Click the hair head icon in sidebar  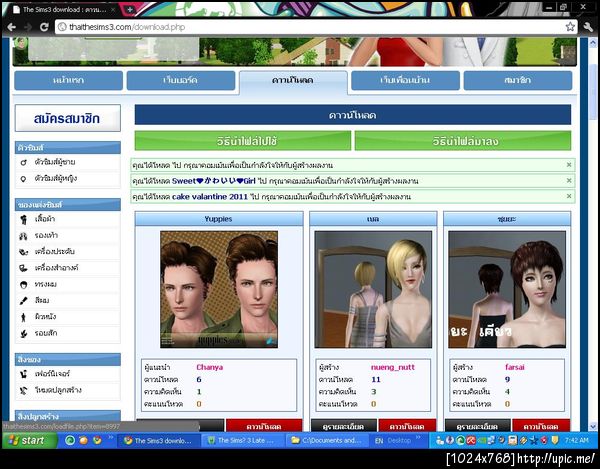pos(23,285)
